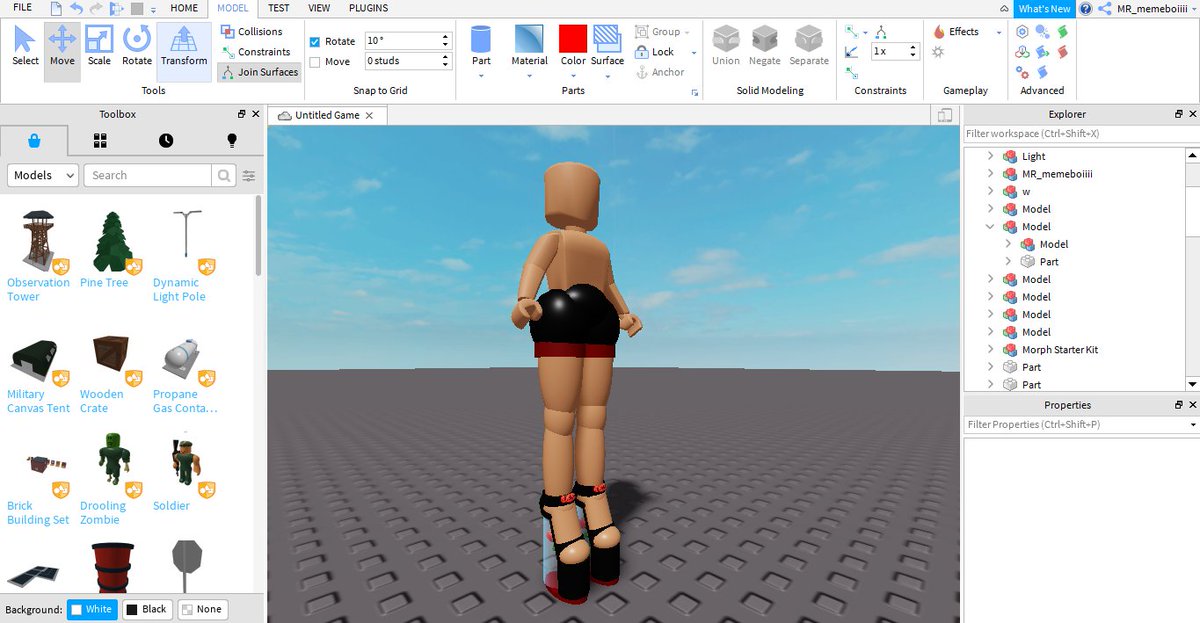Click the Effects flame icon
This screenshot has width=1200, height=623.
click(x=939, y=32)
